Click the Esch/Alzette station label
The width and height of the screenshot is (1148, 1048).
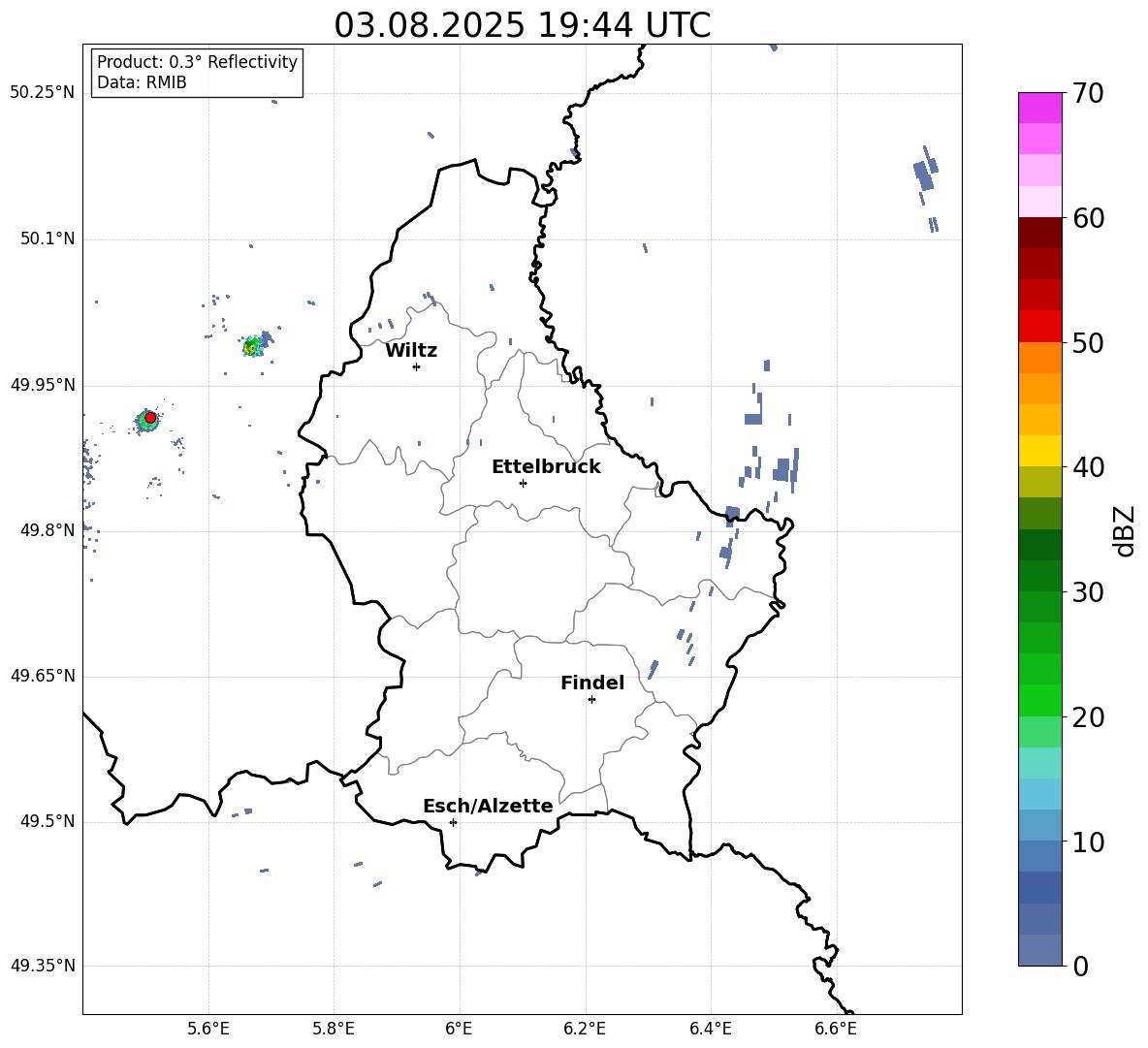click(488, 806)
